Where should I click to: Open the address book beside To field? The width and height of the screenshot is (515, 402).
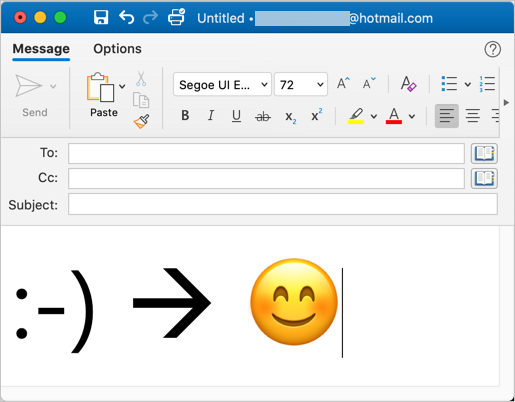pos(484,154)
